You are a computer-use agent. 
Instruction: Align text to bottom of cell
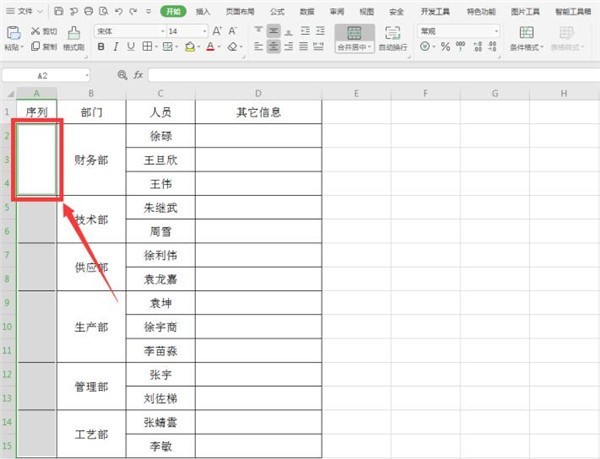[289, 31]
